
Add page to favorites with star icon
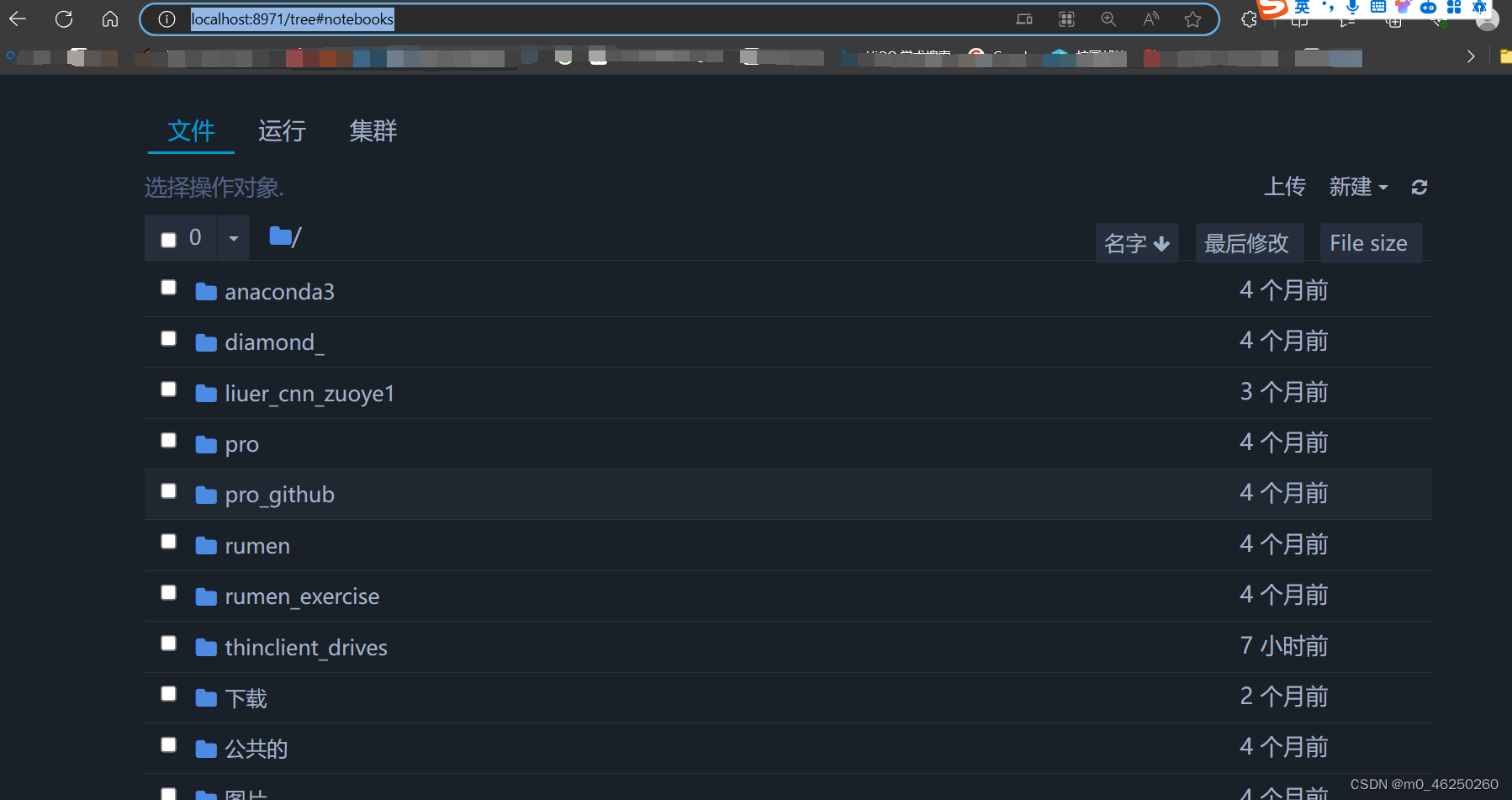(1193, 19)
